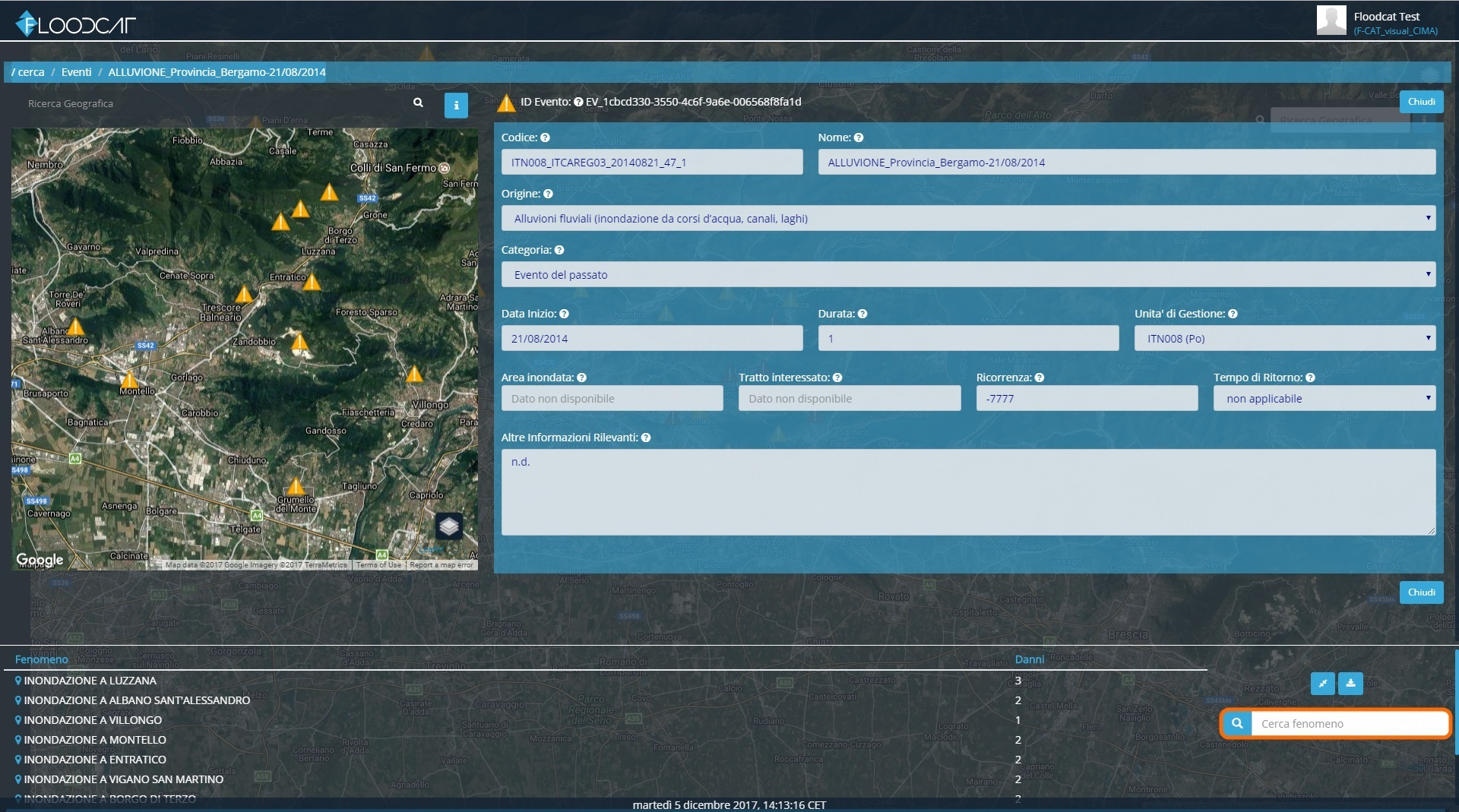This screenshot has width=1459, height=812.
Task: Click the top Chiudi button
Action: coord(1421,102)
